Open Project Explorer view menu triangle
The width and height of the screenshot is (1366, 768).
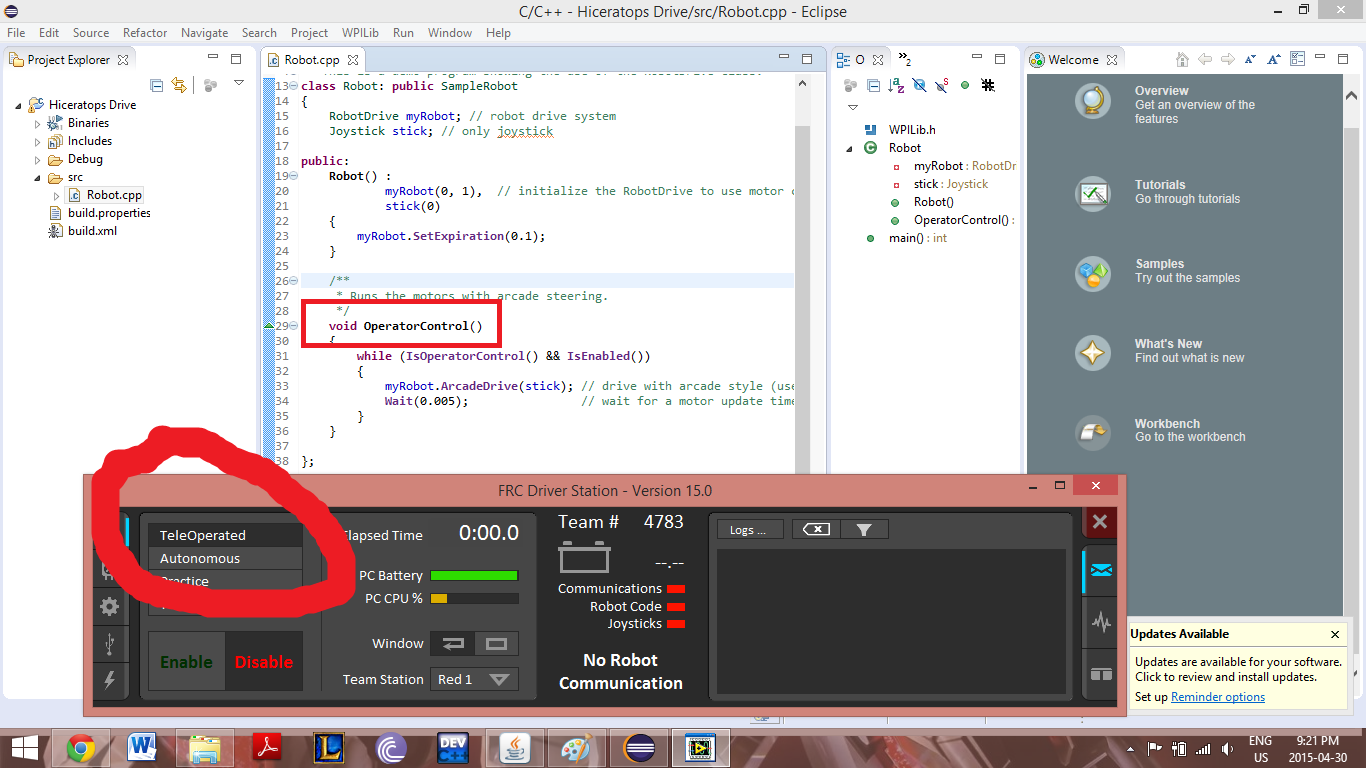point(239,83)
